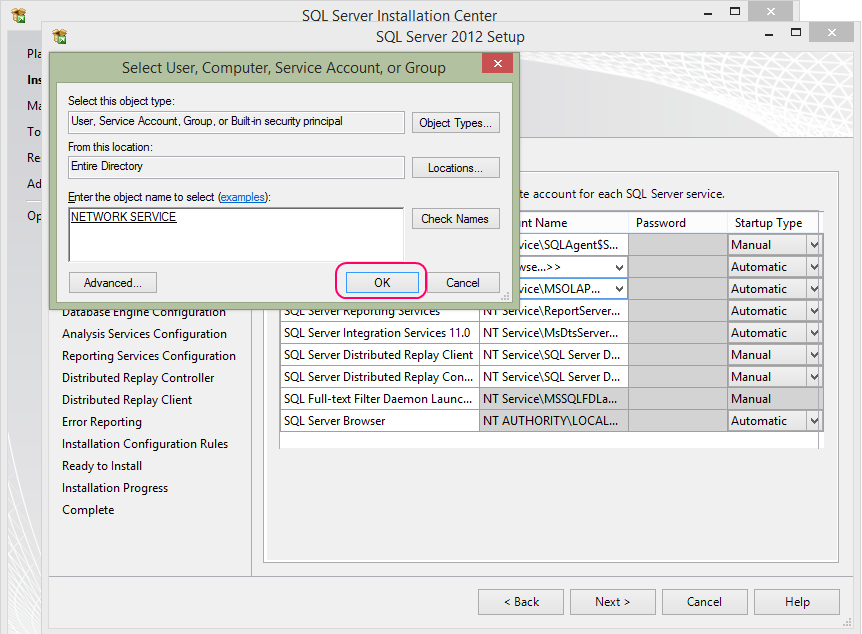Select Installation Configuration Rules step
Viewport: 862px width, 634px height.
(145, 444)
